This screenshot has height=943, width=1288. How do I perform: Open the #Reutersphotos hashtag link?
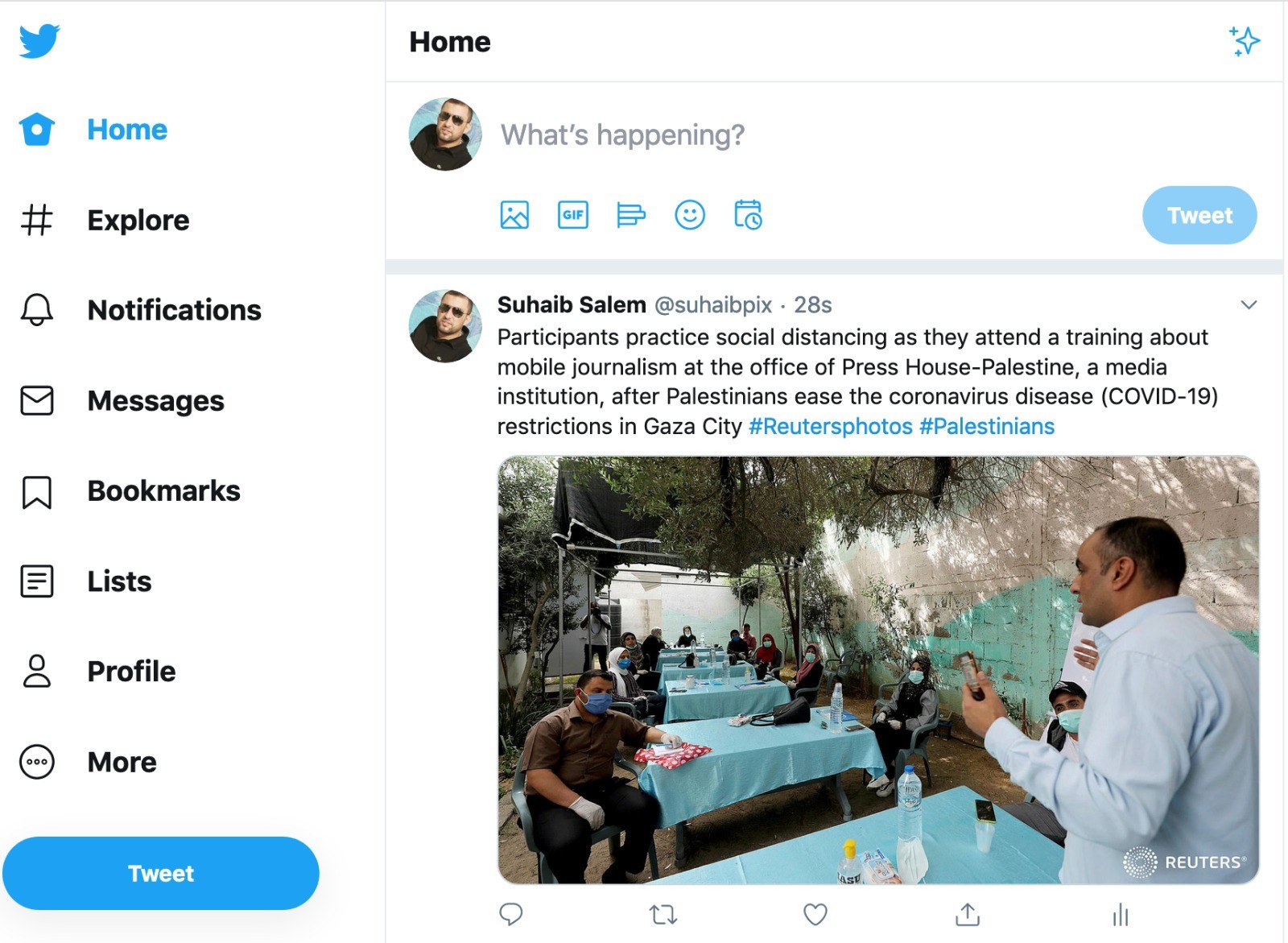pyautogui.click(x=830, y=426)
